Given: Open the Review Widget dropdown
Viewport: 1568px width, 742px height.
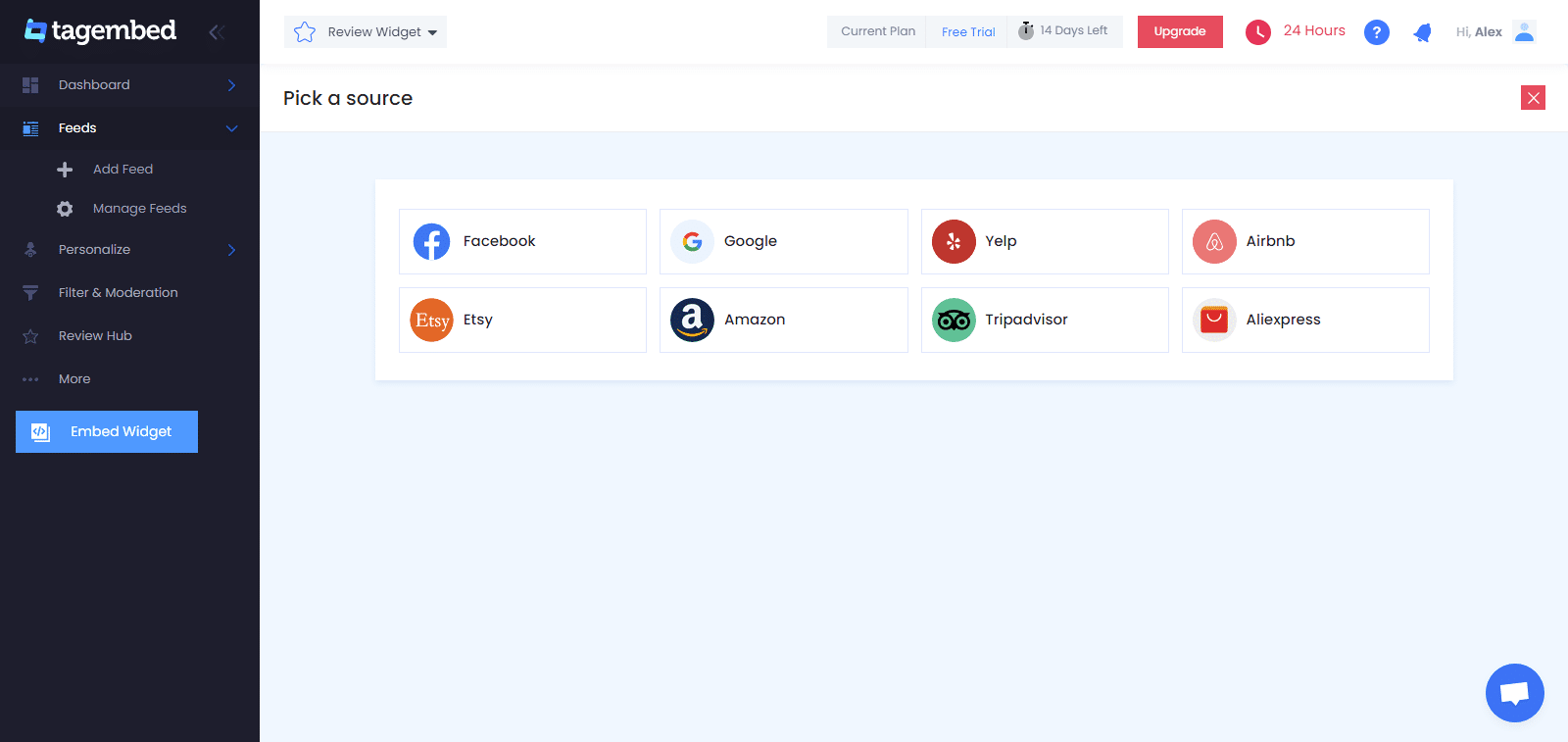Looking at the screenshot, I should tap(366, 31).
